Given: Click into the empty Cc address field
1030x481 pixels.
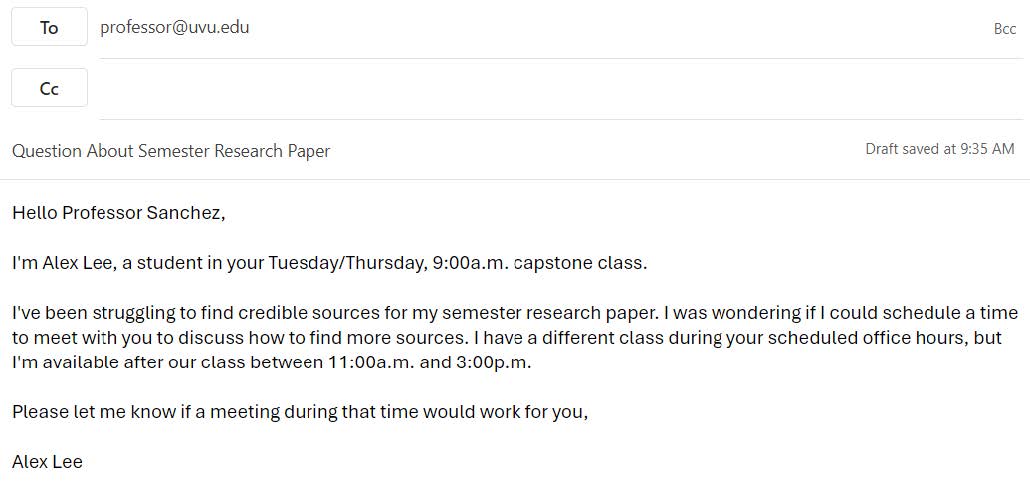Looking at the screenshot, I should point(561,89).
